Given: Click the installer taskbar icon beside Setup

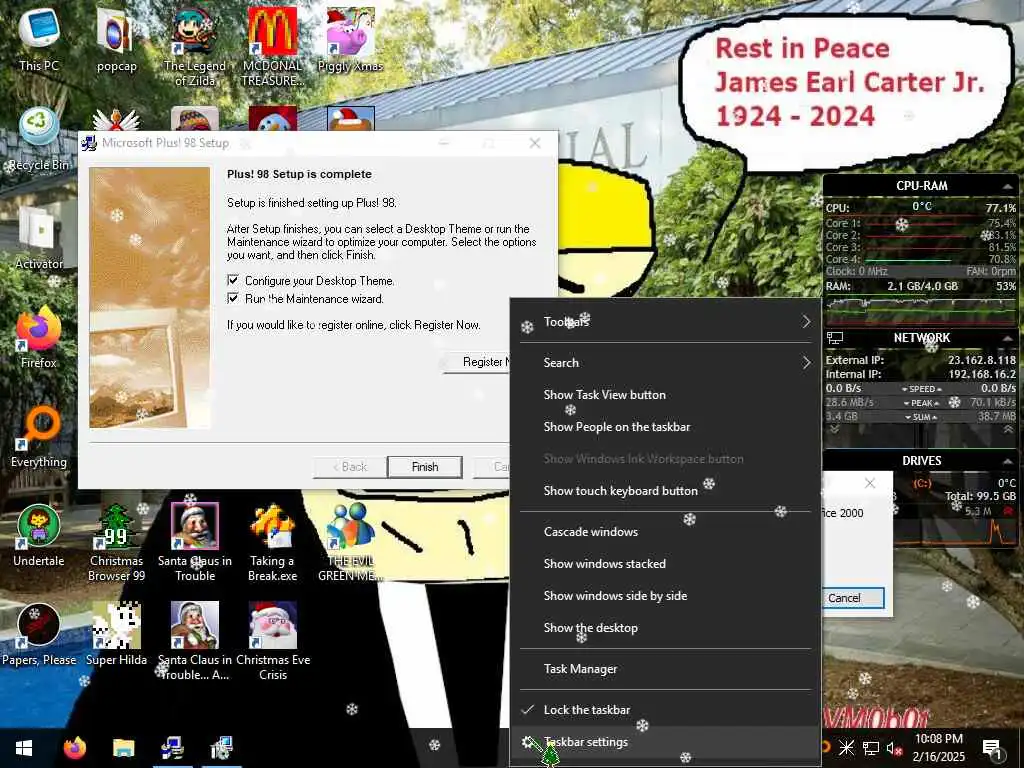Looking at the screenshot, I should point(221,748).
